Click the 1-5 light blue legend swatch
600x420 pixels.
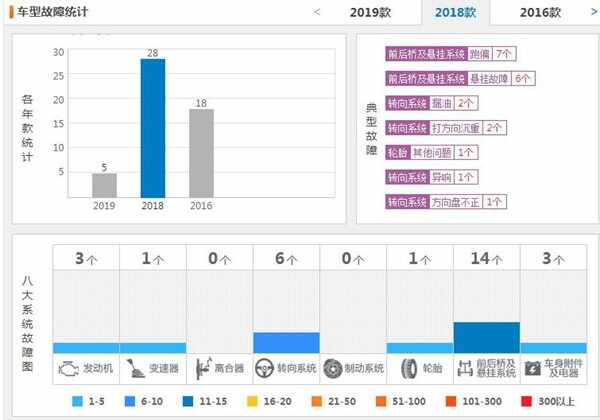(x=77, y=401)
